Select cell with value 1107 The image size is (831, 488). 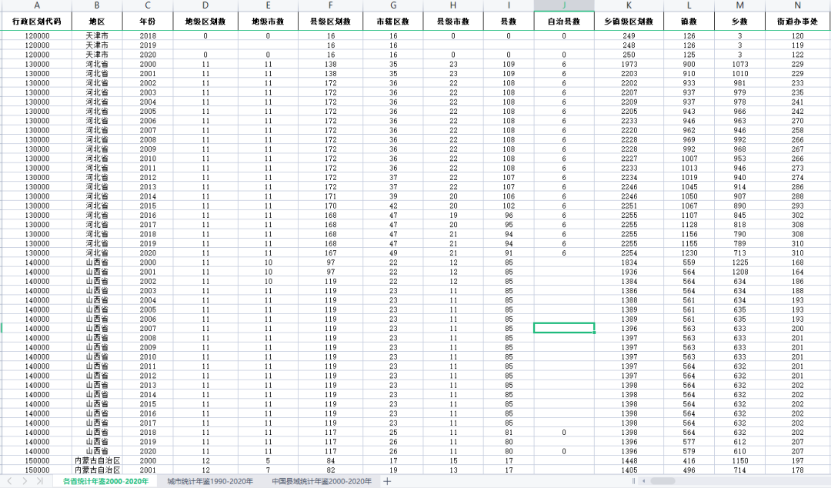click(x=689, y=215)
